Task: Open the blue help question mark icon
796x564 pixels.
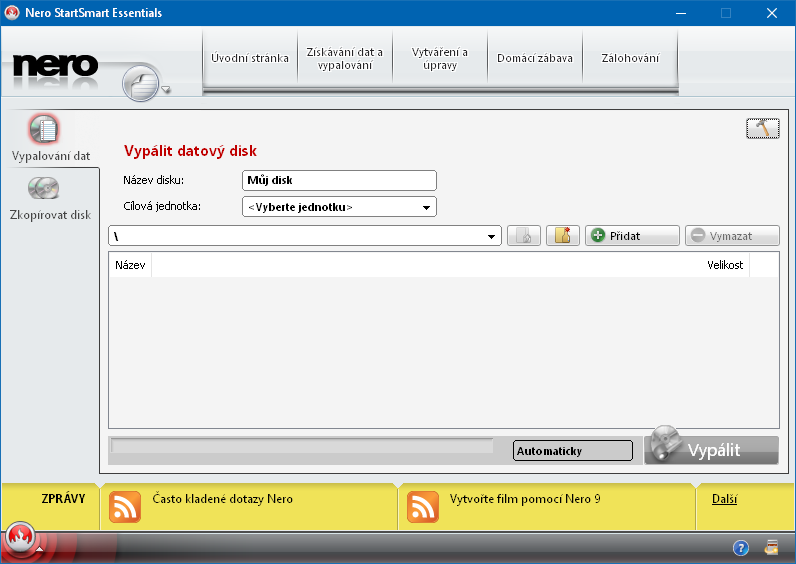Action: [x=741, y=548]
